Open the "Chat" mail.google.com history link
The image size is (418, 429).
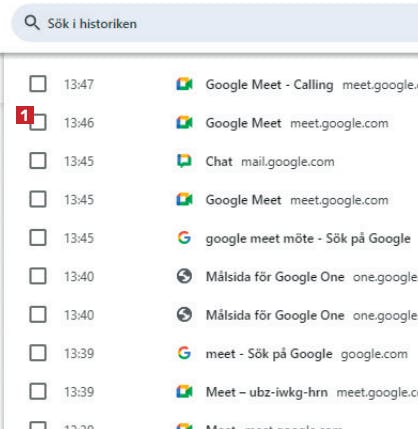point(219,161)
